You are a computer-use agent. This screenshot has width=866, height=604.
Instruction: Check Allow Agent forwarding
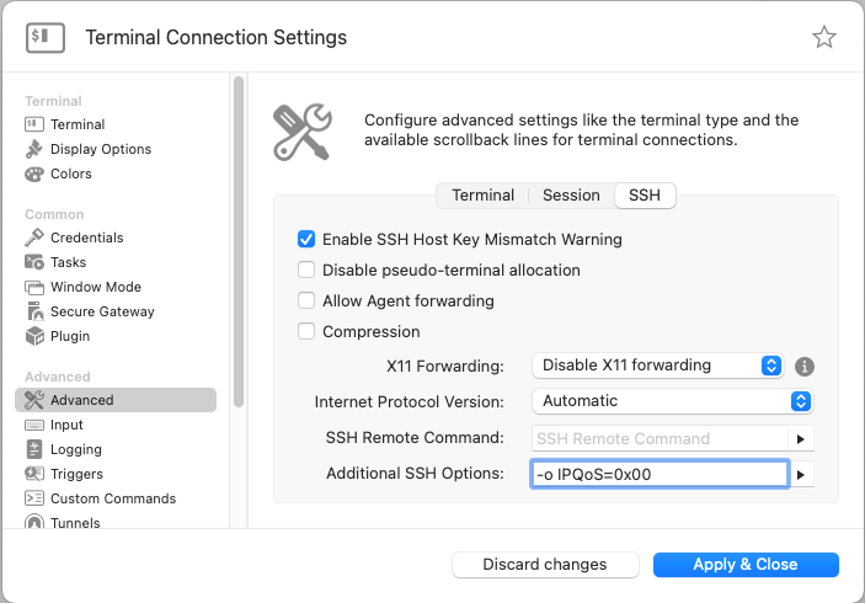pos(306,301)
